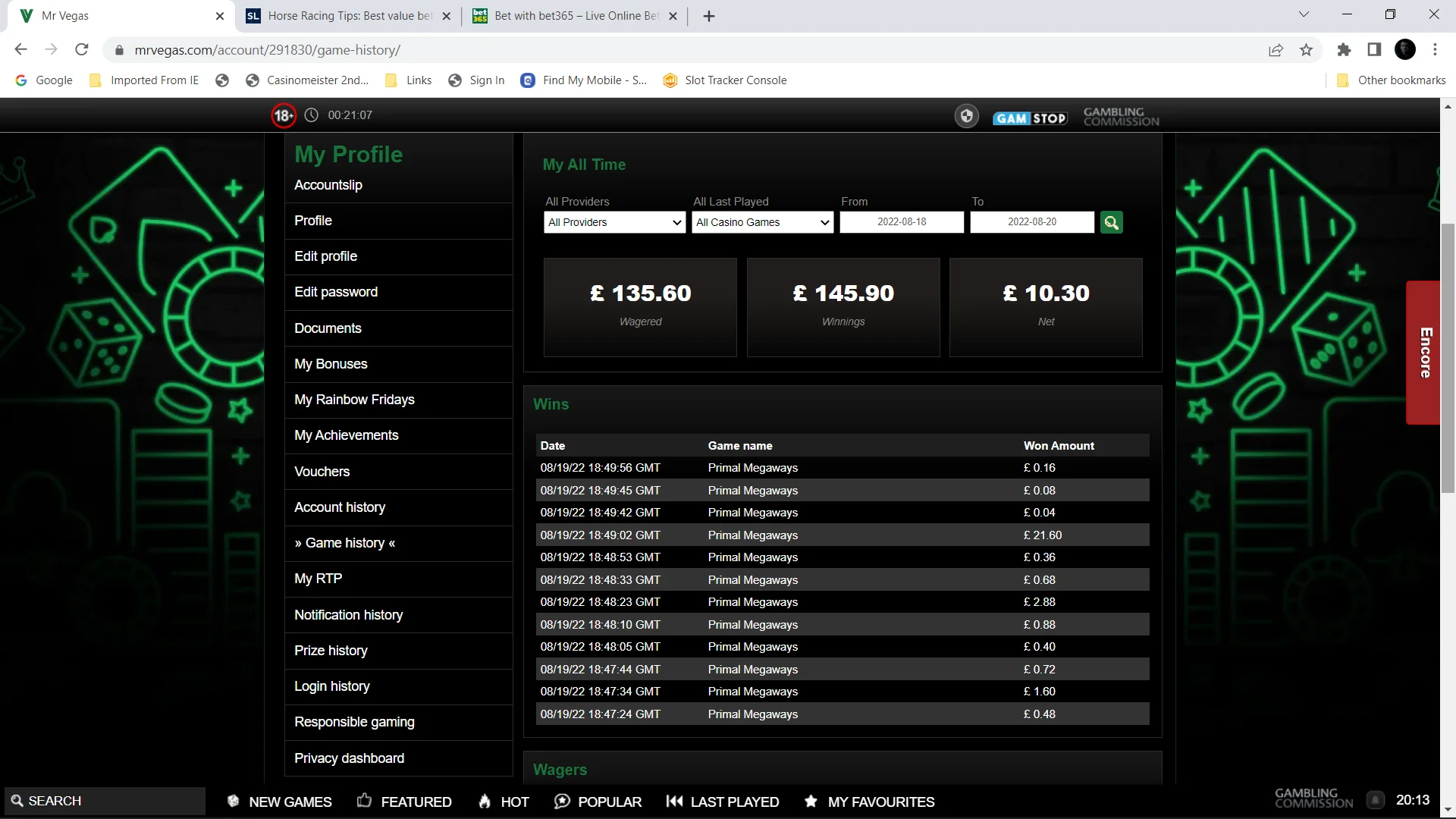Click the green search button next to date fields
Viewport: 1456px width, 819px height.
coord(1111,222)
